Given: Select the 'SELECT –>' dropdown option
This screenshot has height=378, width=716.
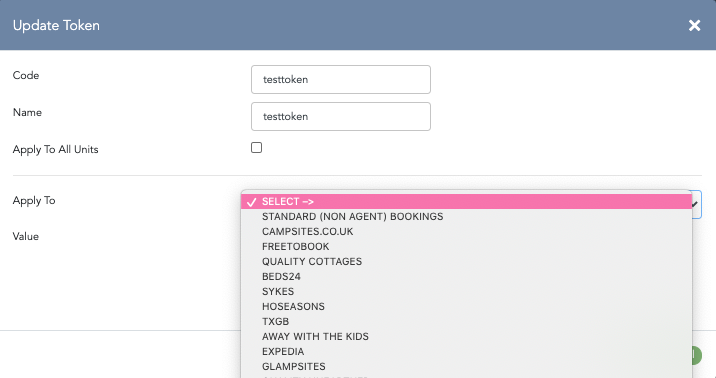Looking at the screenshot, I should [467, 201].
